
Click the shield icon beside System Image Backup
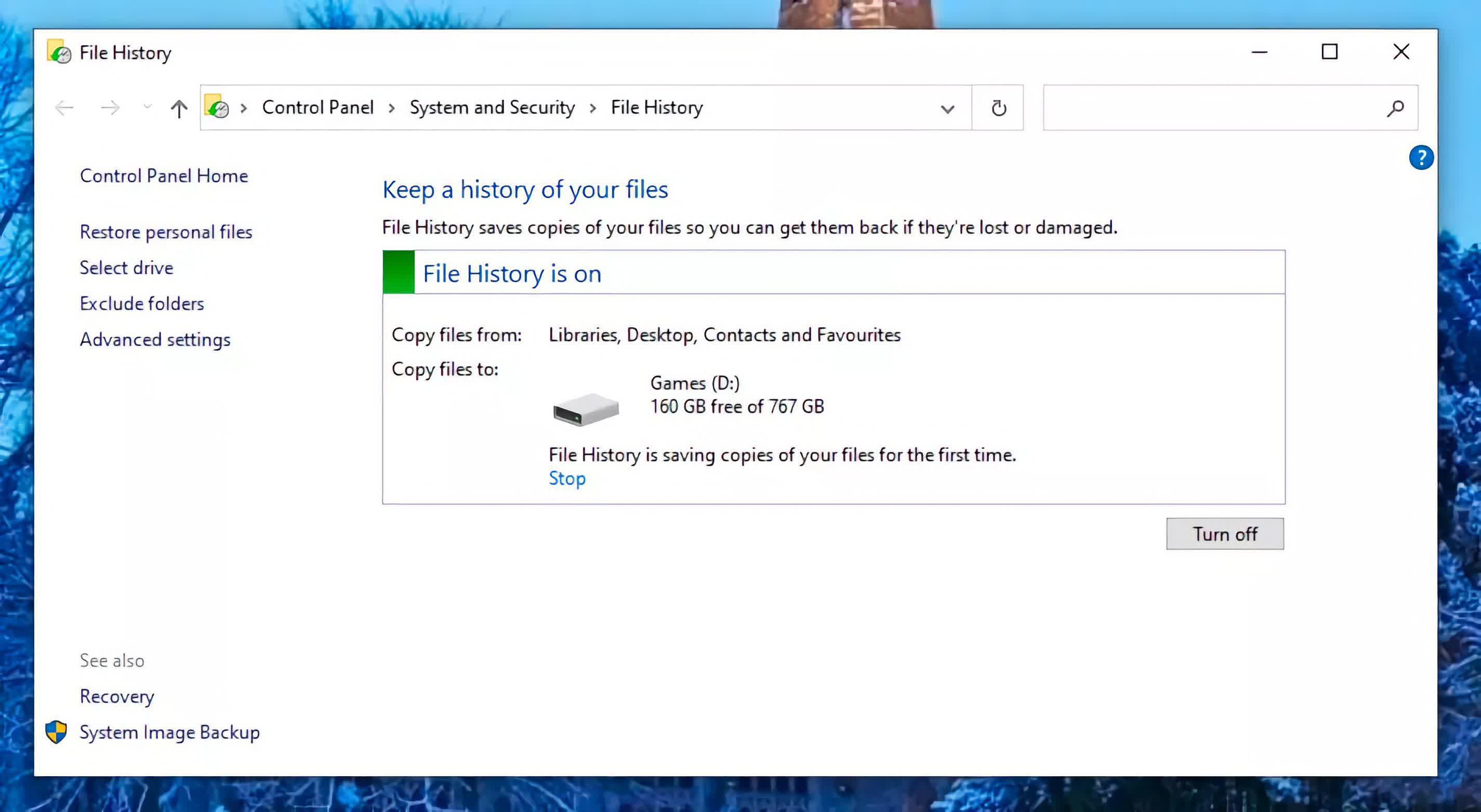coord(56,732)
